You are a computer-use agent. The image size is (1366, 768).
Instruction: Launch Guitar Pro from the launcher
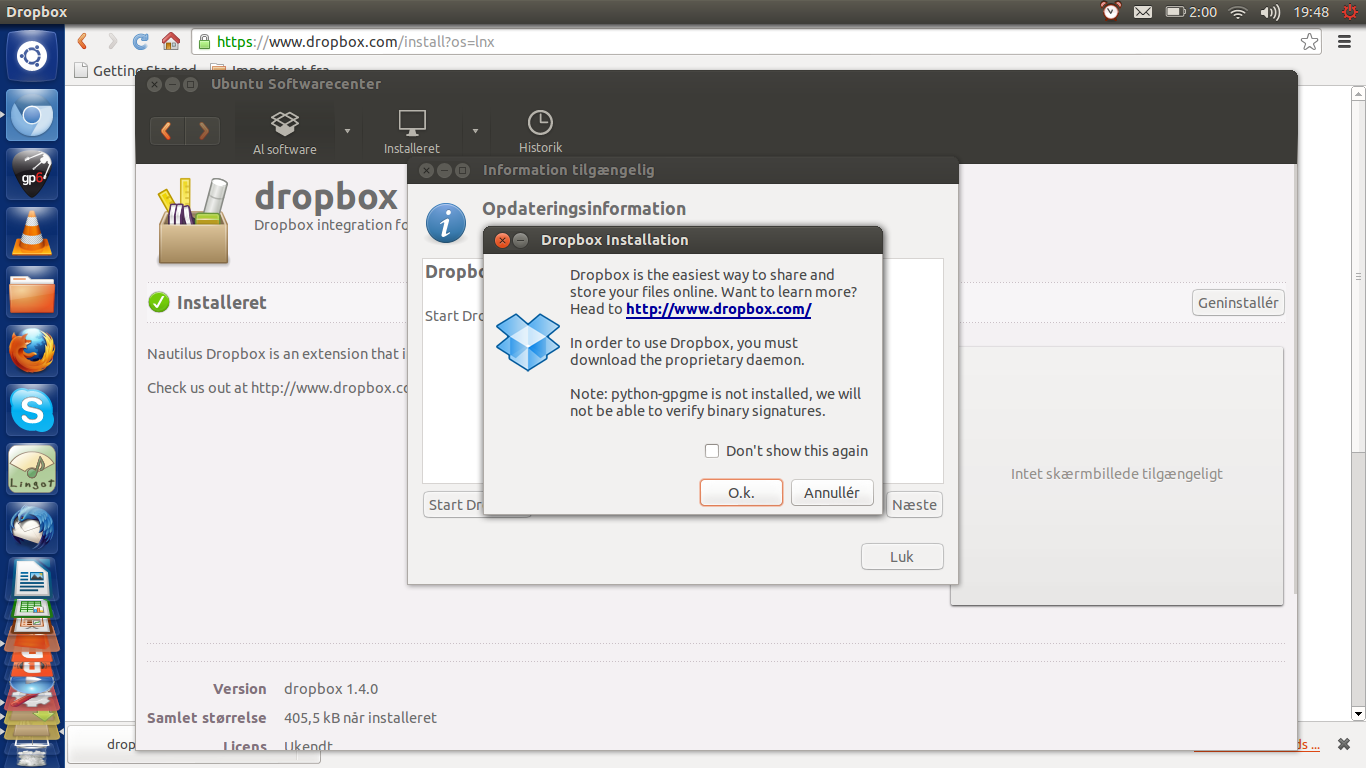[x=32, y=174]
